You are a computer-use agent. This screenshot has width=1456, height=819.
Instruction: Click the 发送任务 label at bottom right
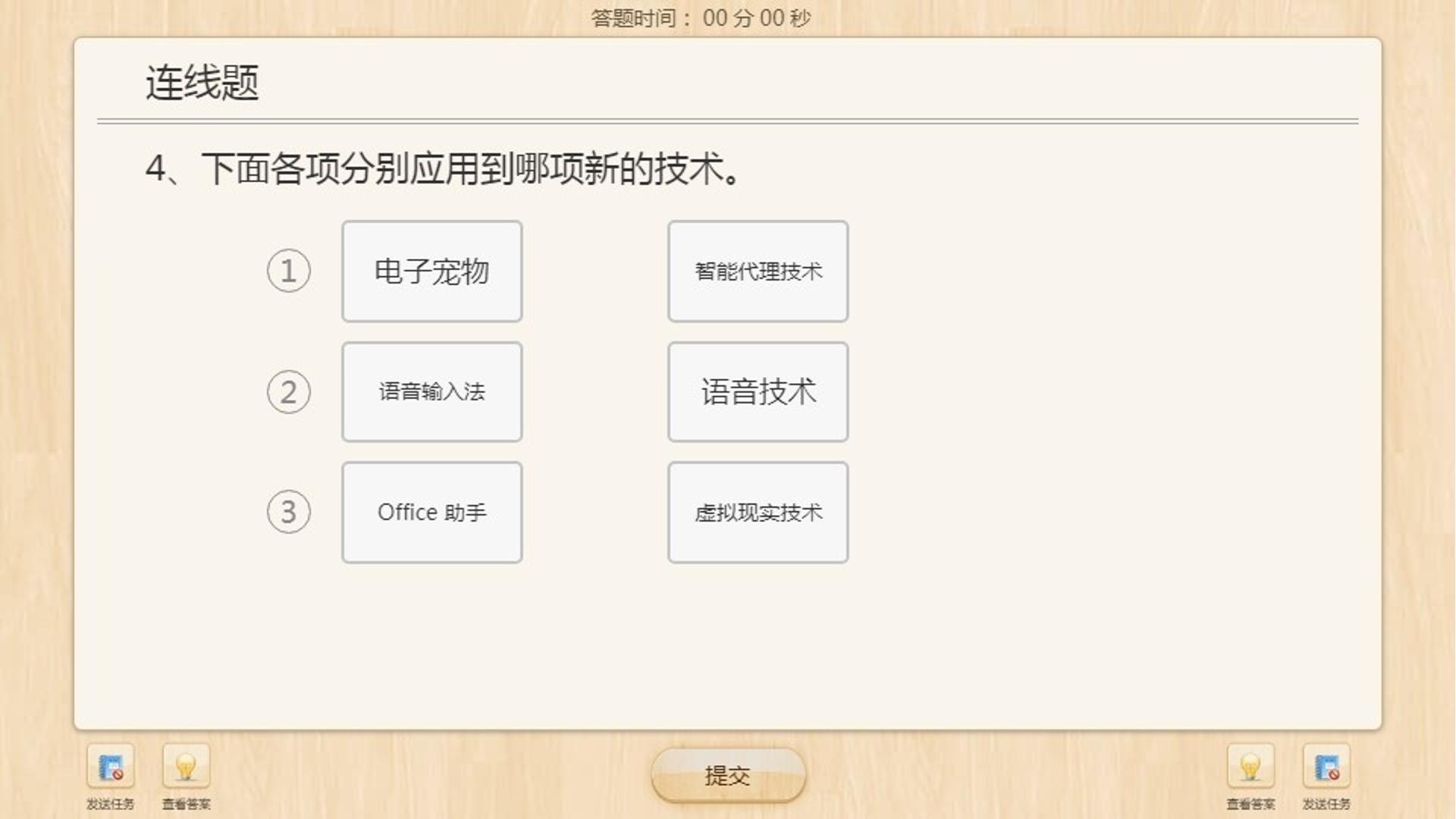tap(1326, 804)
